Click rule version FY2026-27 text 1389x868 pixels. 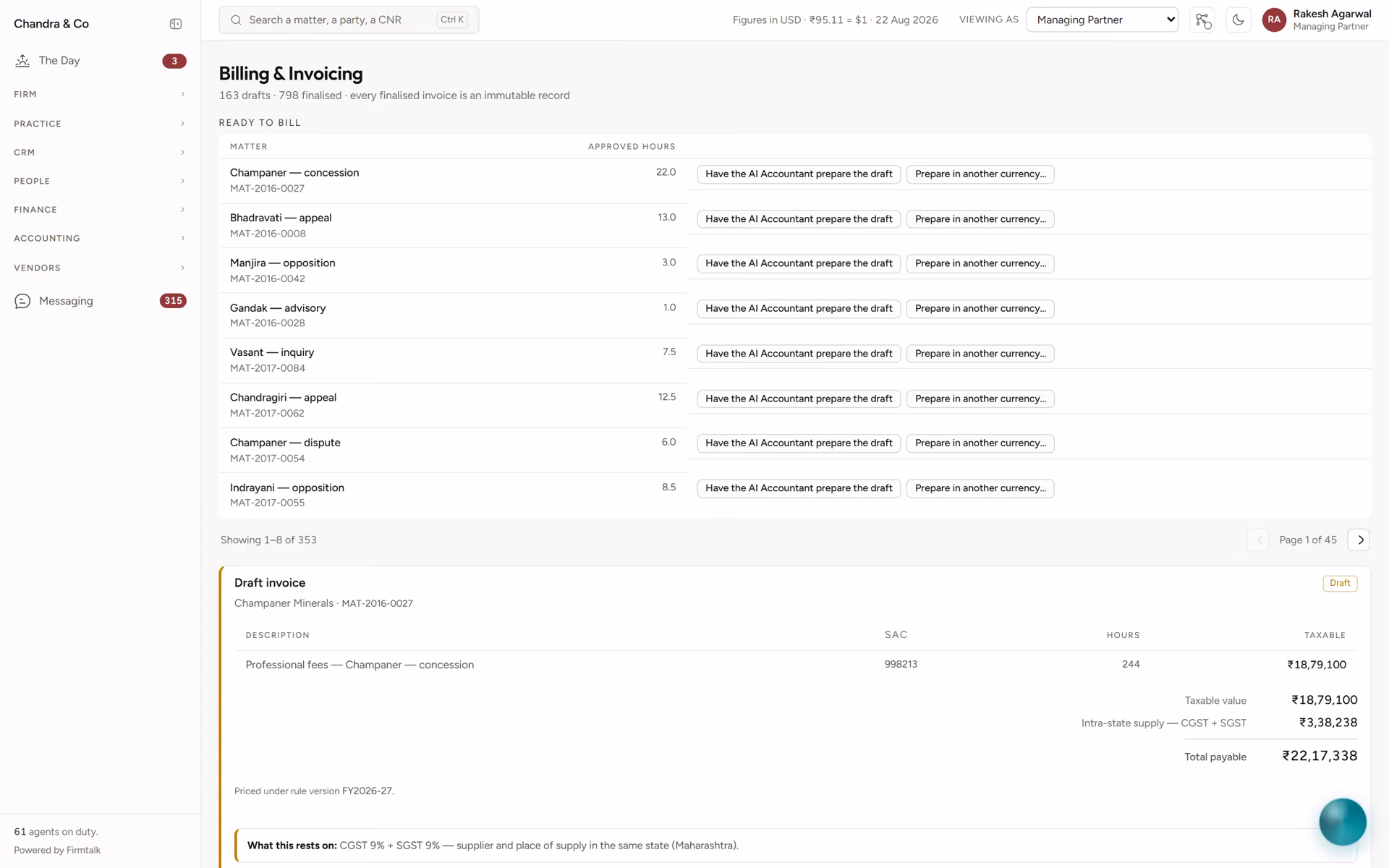point(367,791)
